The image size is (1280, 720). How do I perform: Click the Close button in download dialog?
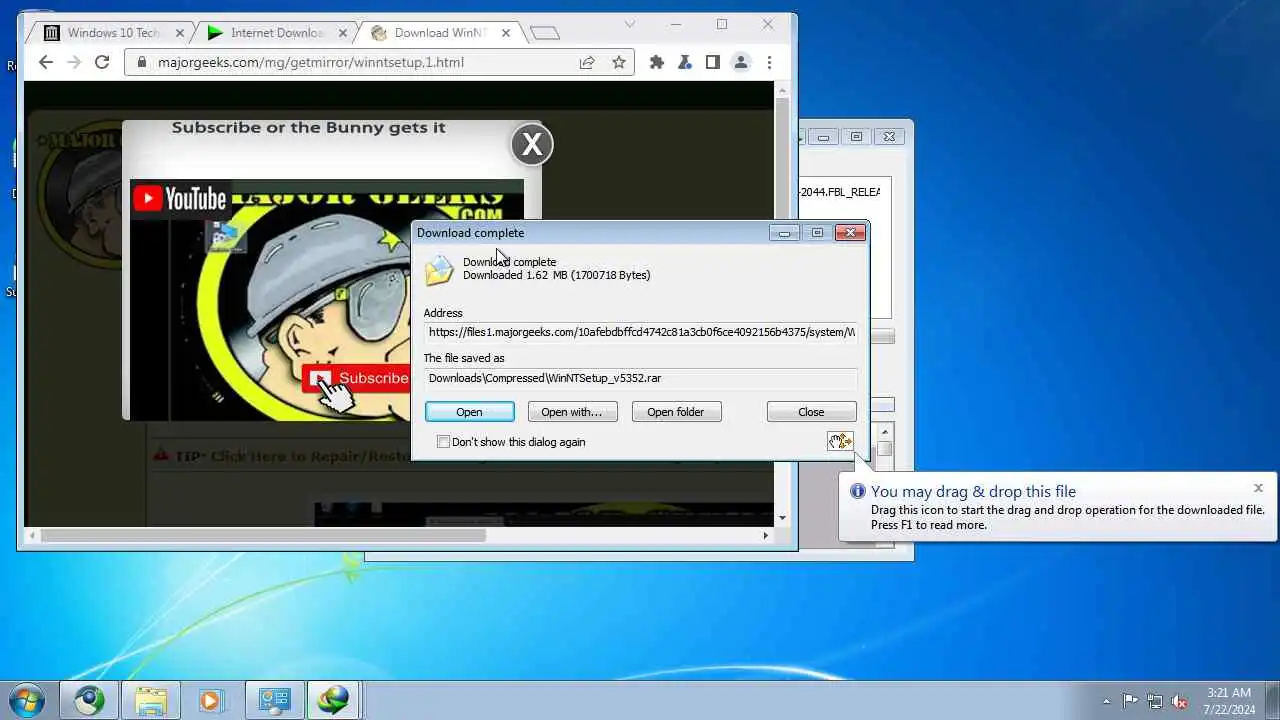click(x=811, y=412)
